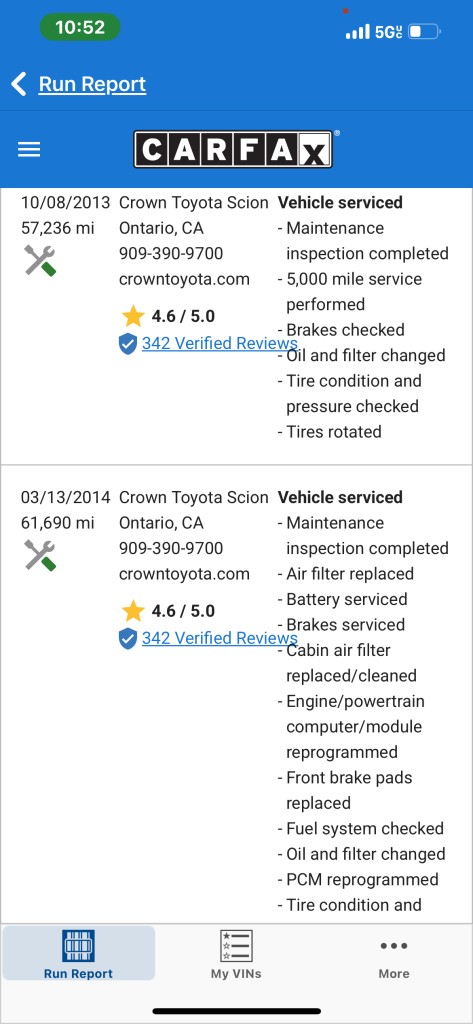Screen dimensions: 473x1024
Task: Tap the back chevron arrow
Action: point(19,84)
